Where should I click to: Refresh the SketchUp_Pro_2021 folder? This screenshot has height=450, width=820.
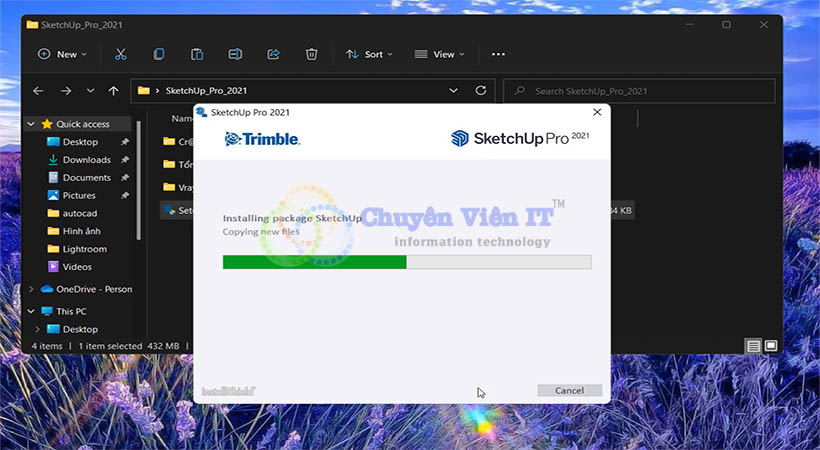481,91
